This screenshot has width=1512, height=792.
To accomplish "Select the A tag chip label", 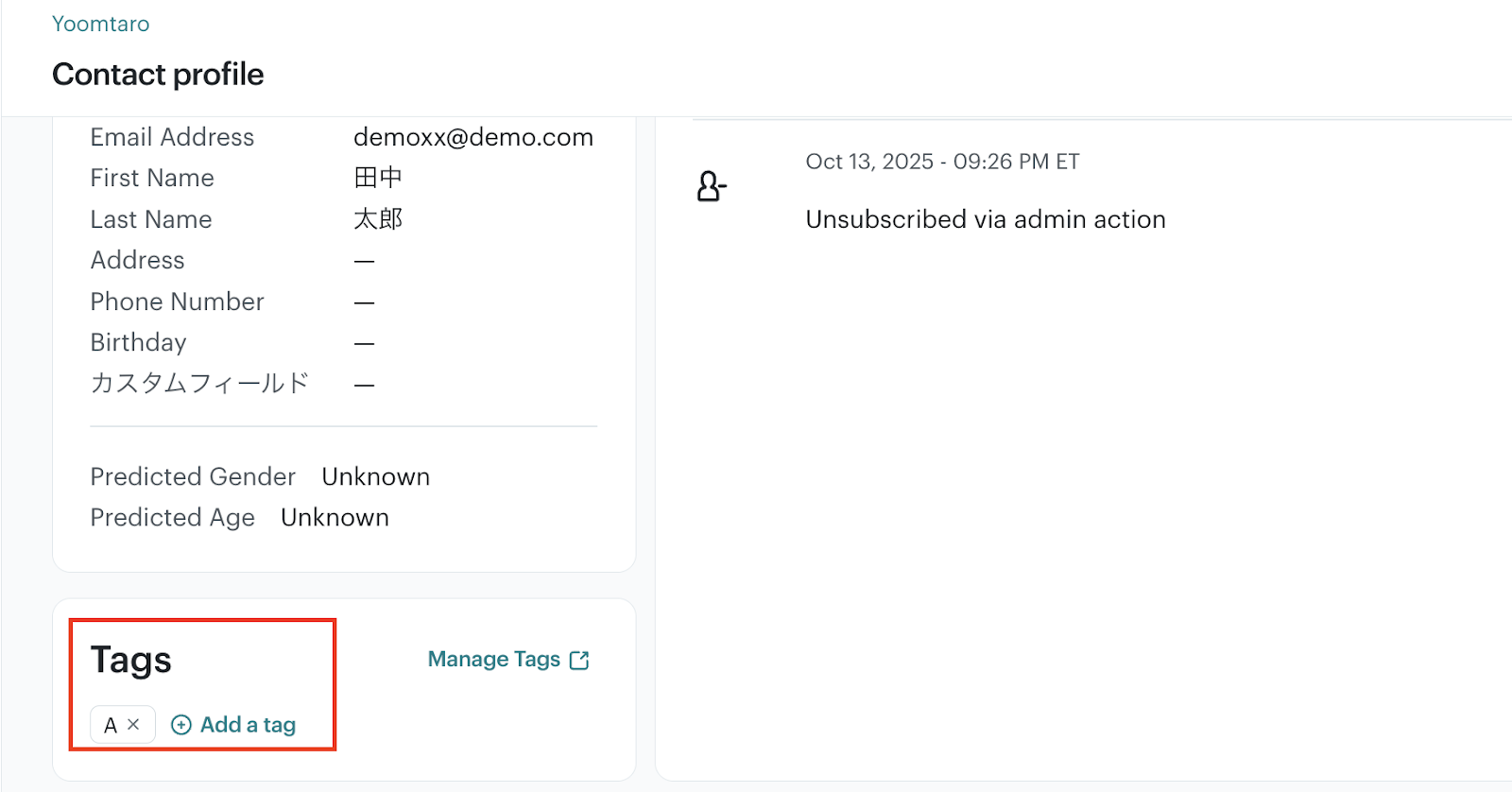I will point(111,725).
